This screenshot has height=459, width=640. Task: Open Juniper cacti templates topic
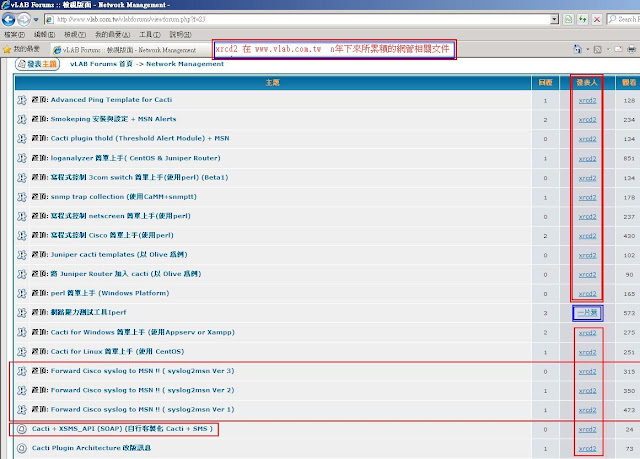coord(119,255)
